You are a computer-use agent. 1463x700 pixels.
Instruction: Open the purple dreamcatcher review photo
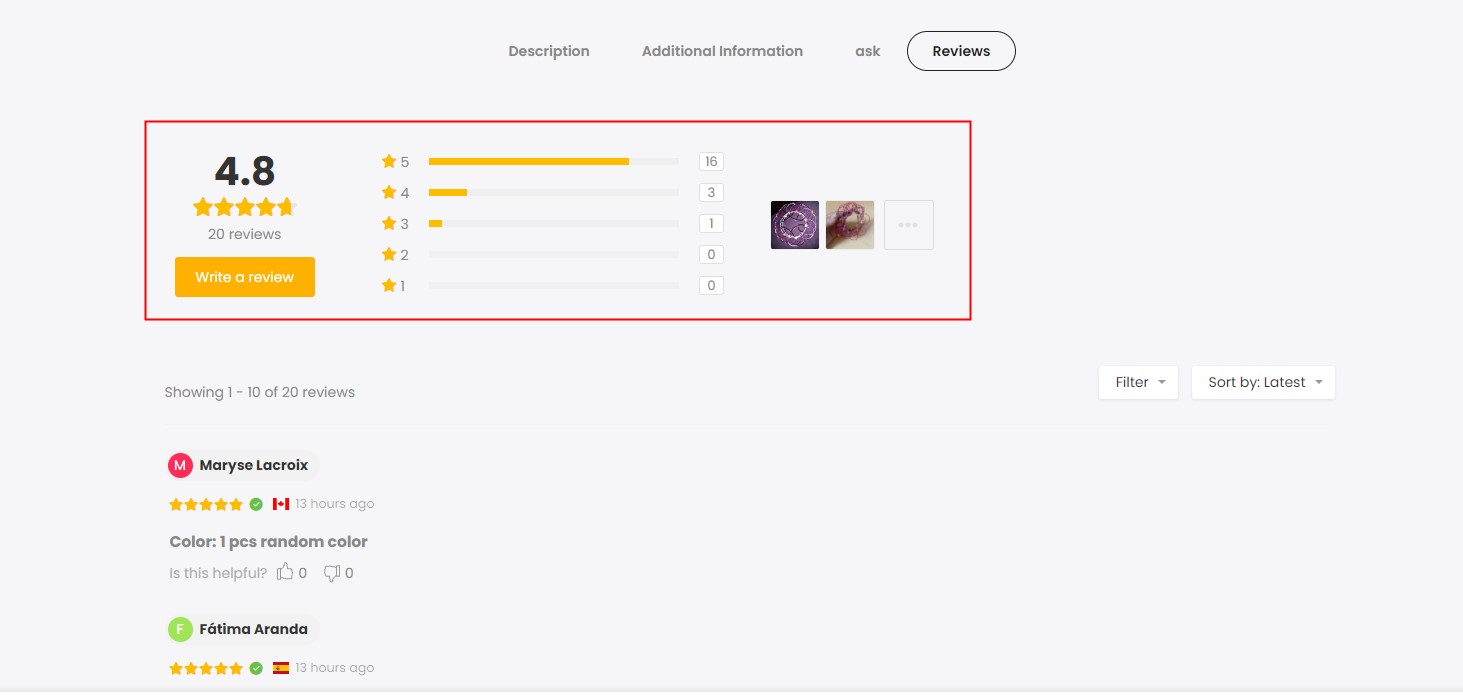click(x=795, y=225)
